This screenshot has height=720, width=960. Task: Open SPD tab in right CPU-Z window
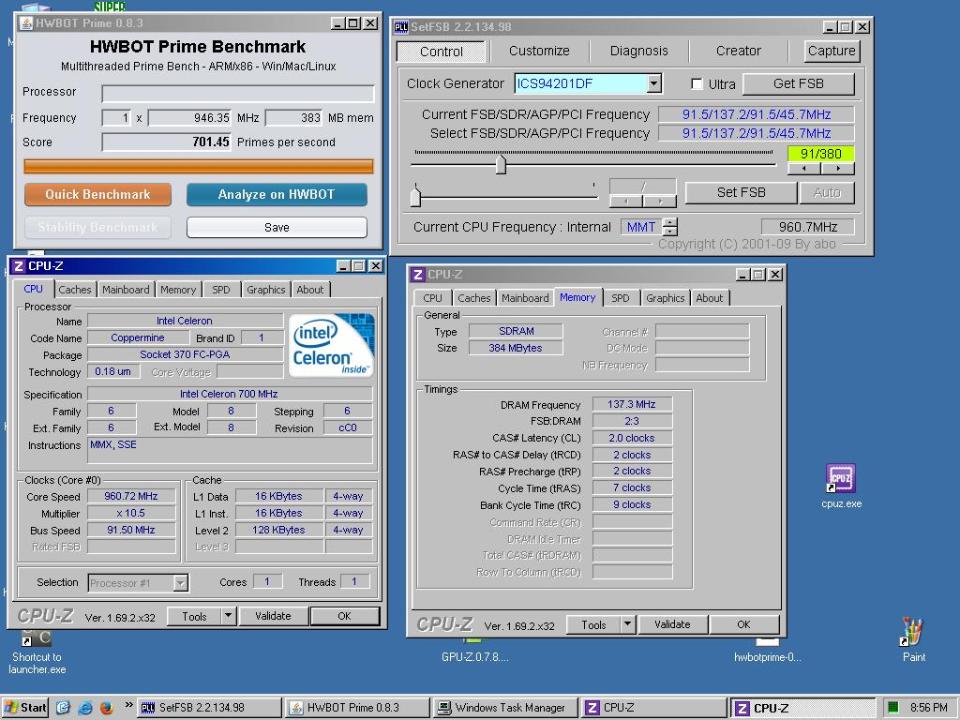click(620, 298)
